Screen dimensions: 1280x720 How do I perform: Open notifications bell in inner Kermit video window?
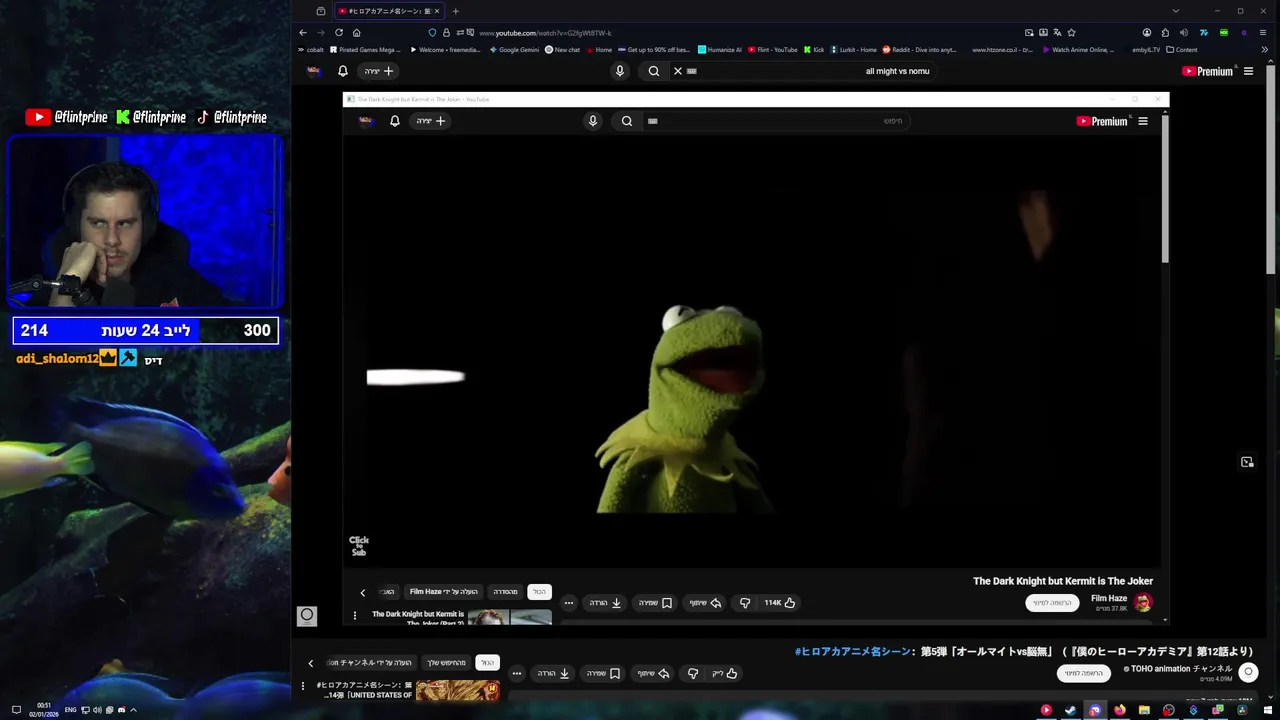pyautogui.click(x=395, y=121)
